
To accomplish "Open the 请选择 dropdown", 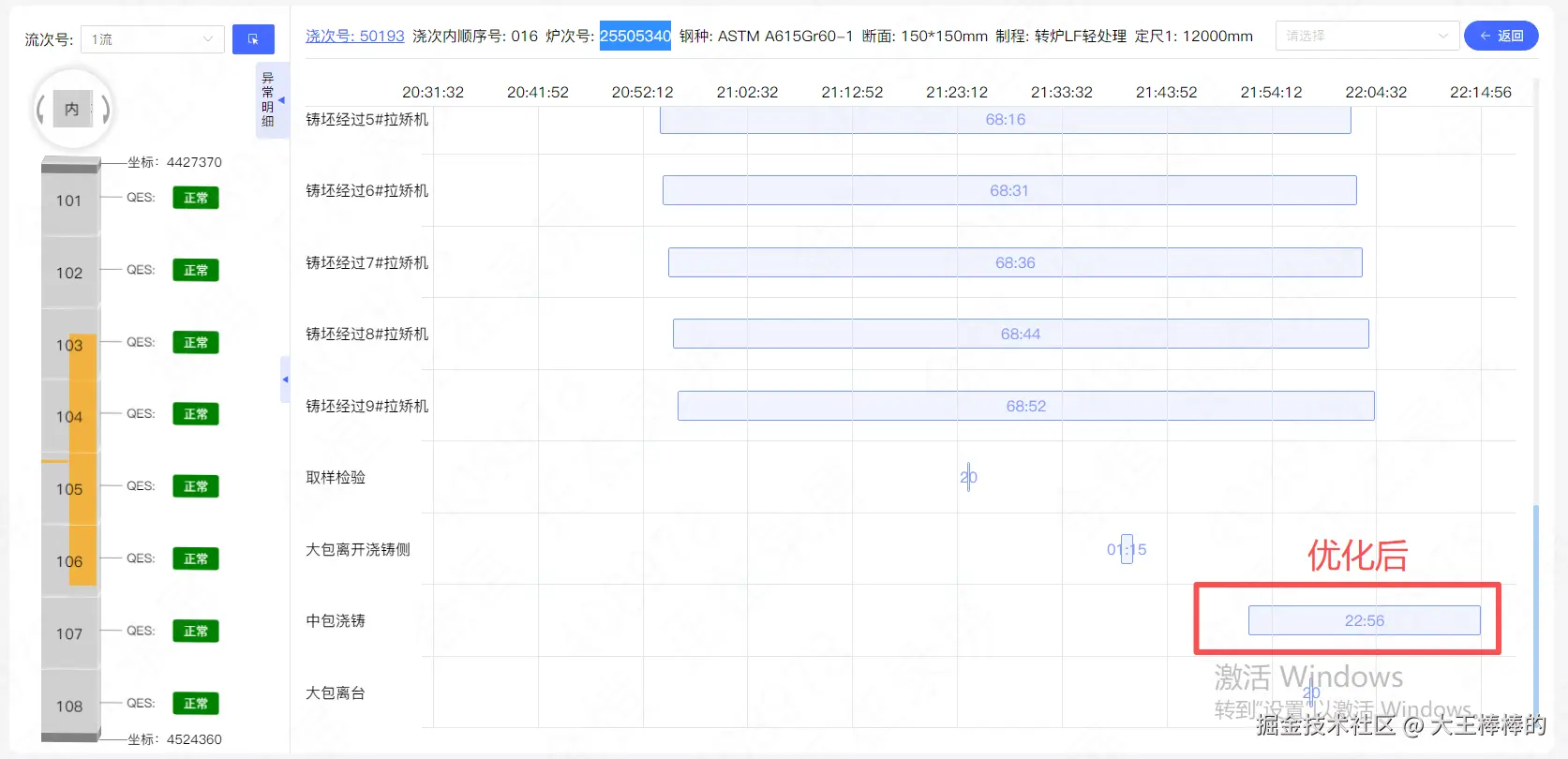I will click(x=1366, y=36).
